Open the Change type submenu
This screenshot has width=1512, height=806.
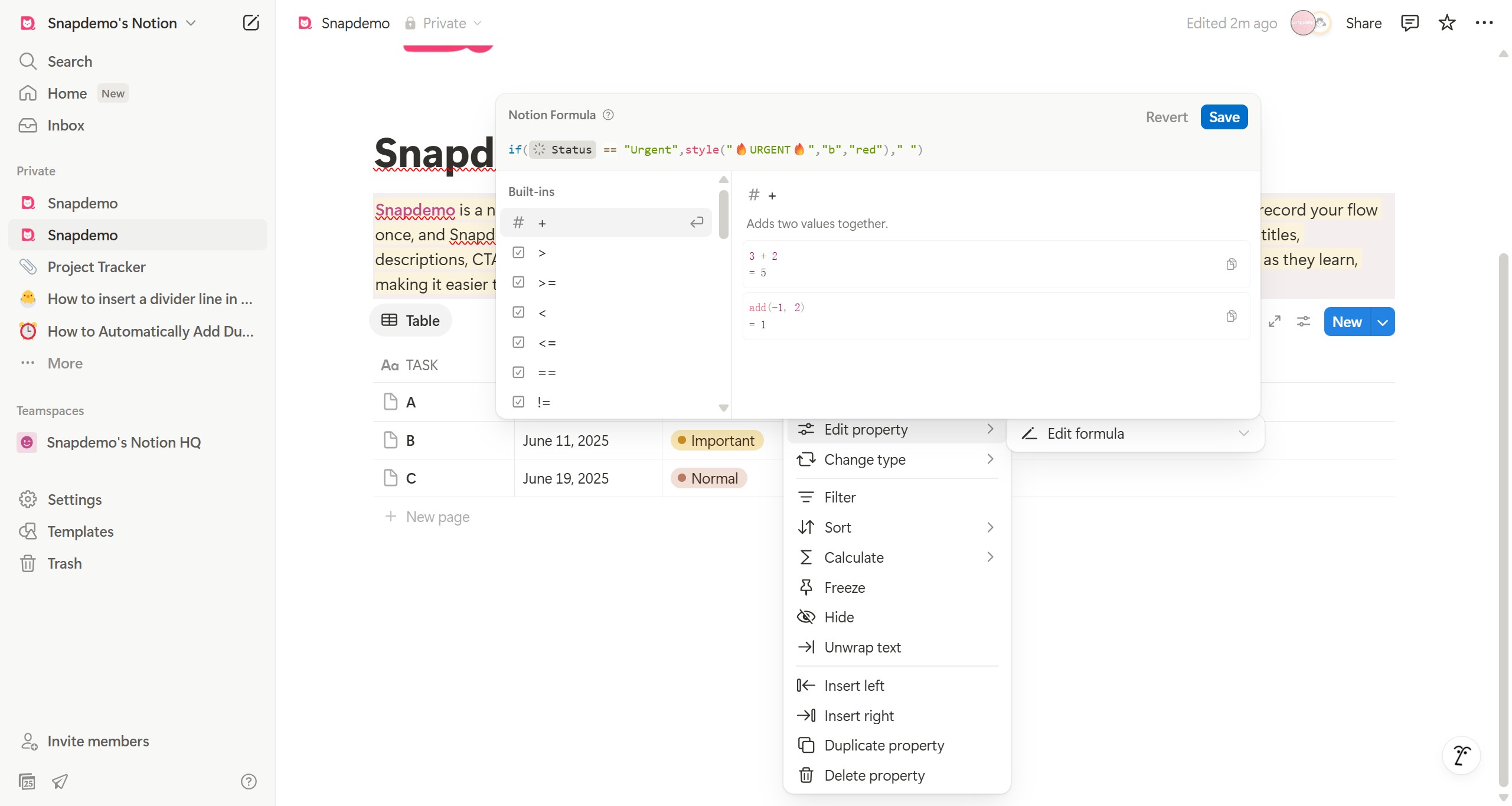[896, 459]
